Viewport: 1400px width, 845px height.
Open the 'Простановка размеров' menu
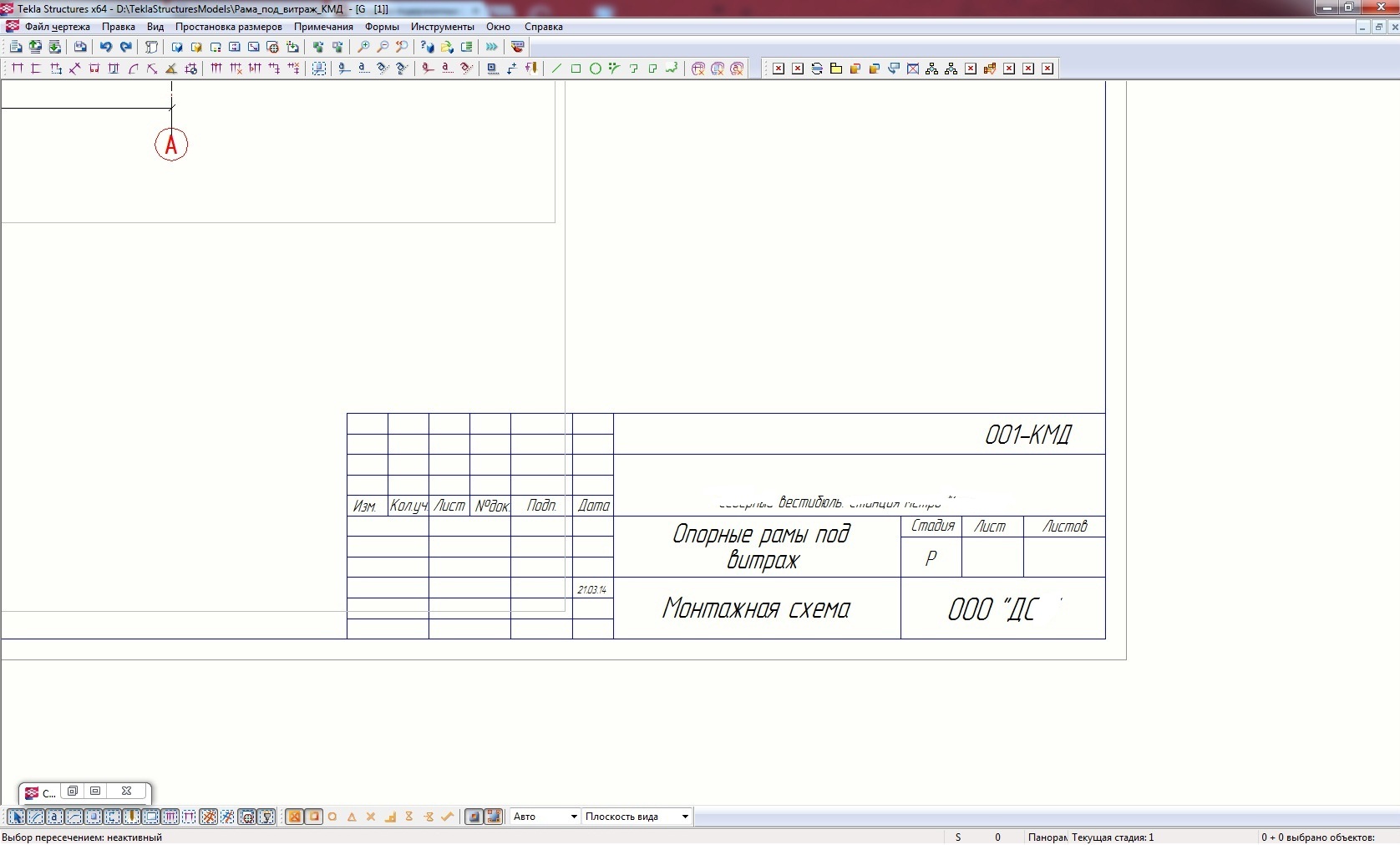pos(228,27)
